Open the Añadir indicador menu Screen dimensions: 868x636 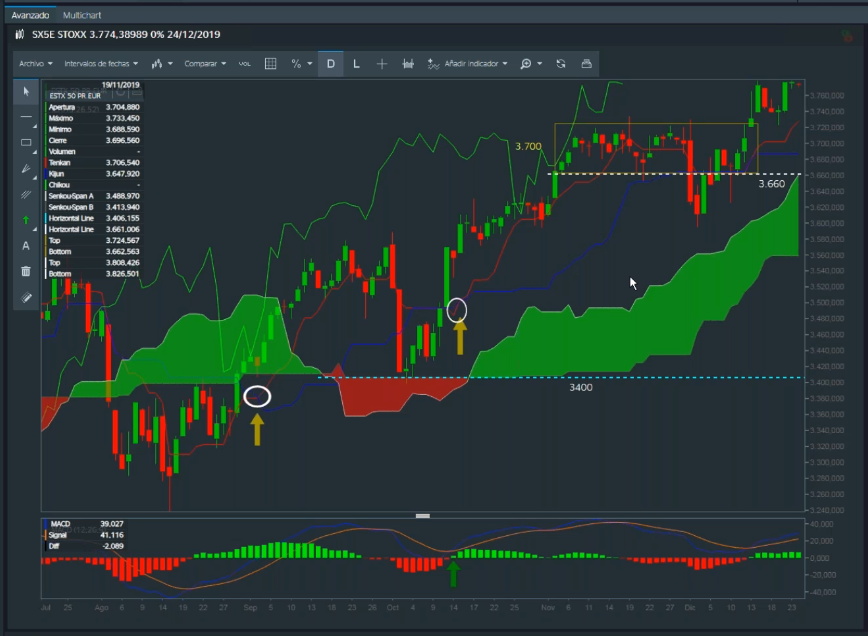(x=468, y=63)
